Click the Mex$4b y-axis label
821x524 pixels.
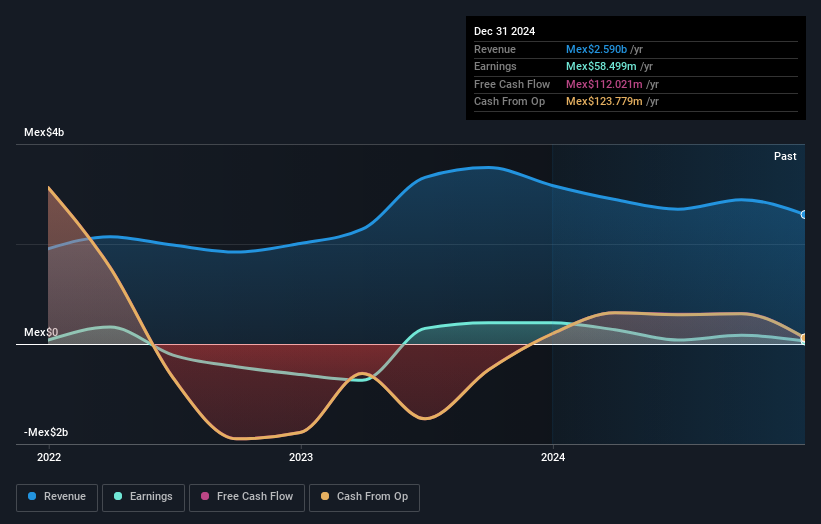(x=44, y=132)
